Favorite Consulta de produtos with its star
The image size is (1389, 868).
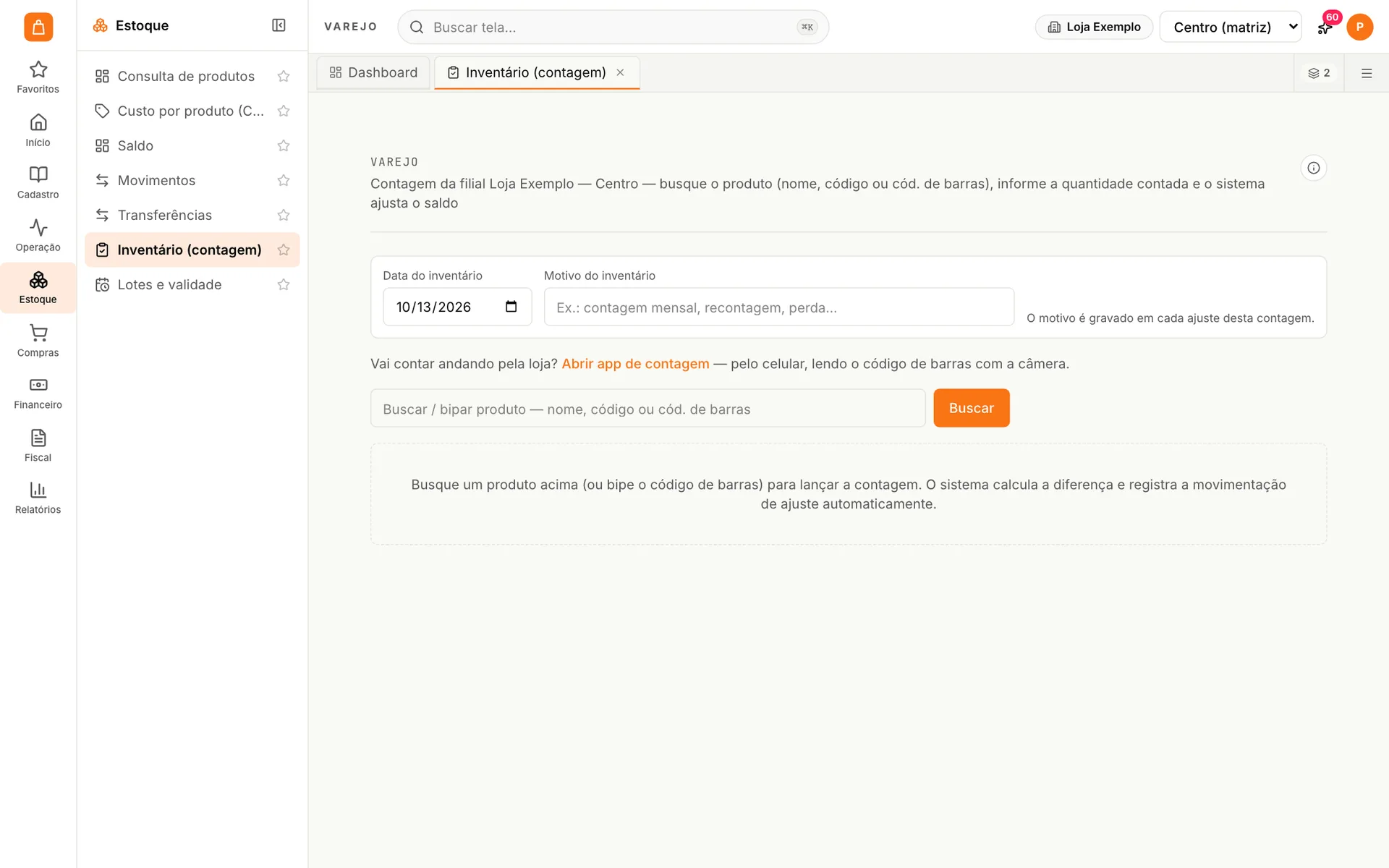click(284, 76)
